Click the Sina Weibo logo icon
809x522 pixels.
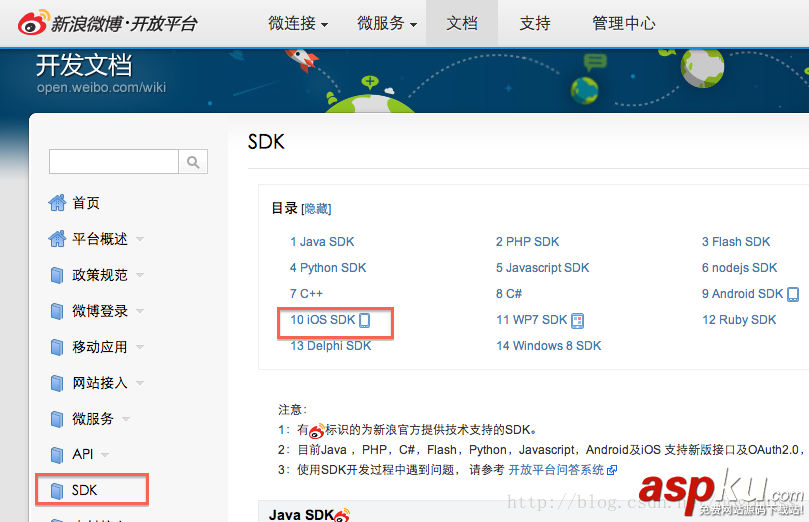pyautogui.click(x=34, y=22)
